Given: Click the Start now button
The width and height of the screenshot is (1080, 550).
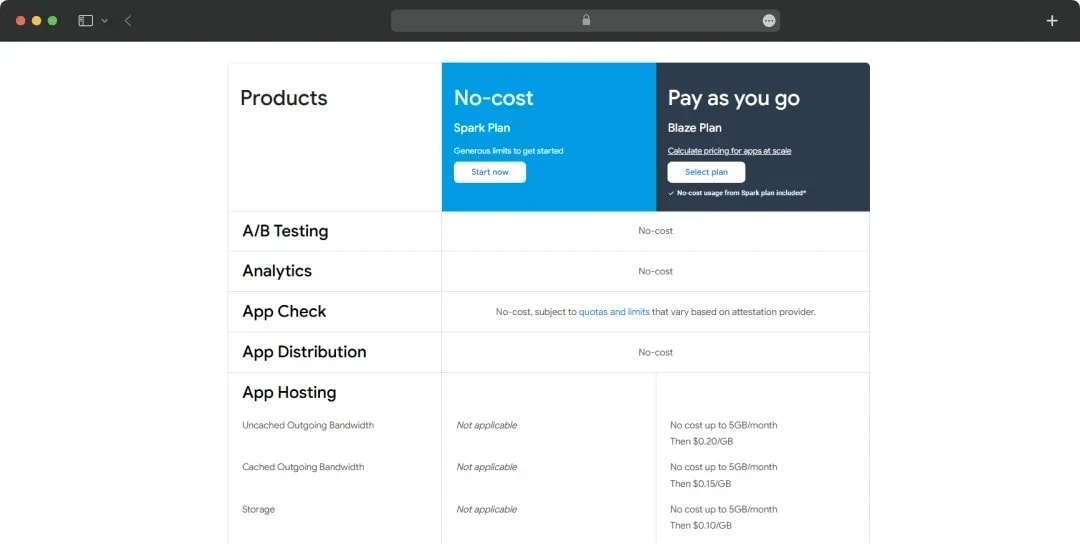Looking at the screenshot, I should point(490,172).
